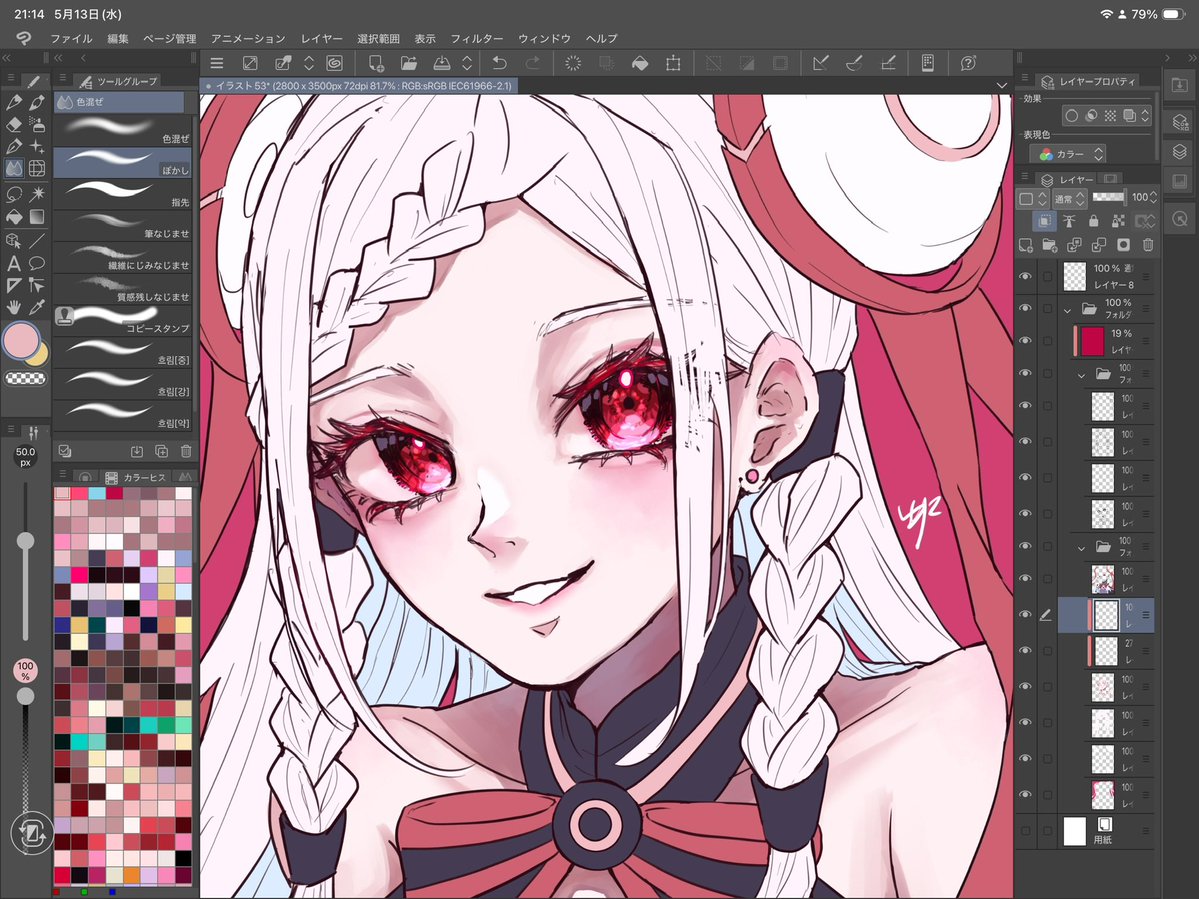Select the Figure line tool
The width and height of the screenshot is (1199, 899).
pos(36,241)
